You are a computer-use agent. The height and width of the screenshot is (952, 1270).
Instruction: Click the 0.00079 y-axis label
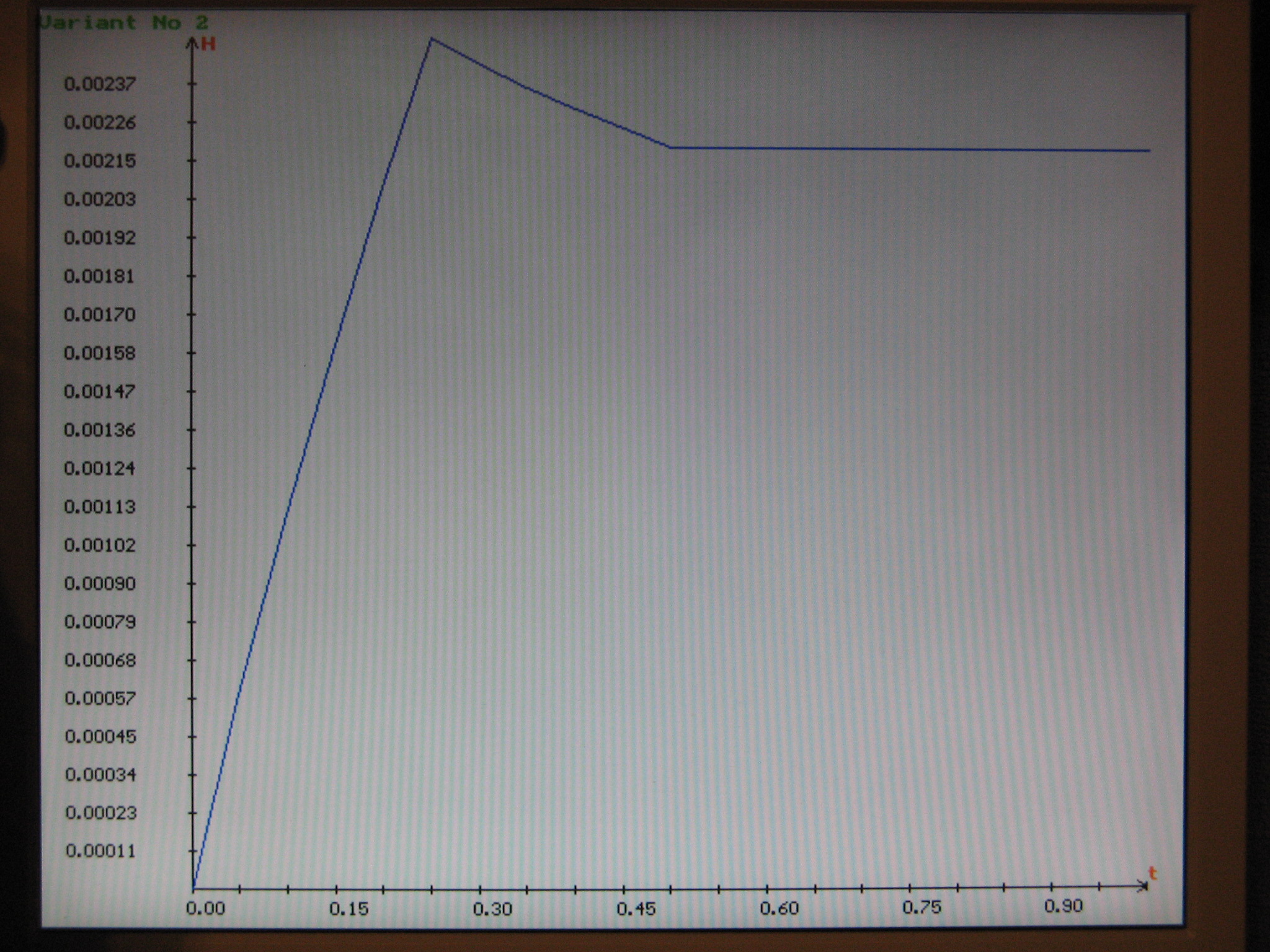click(x=100, y=622)
